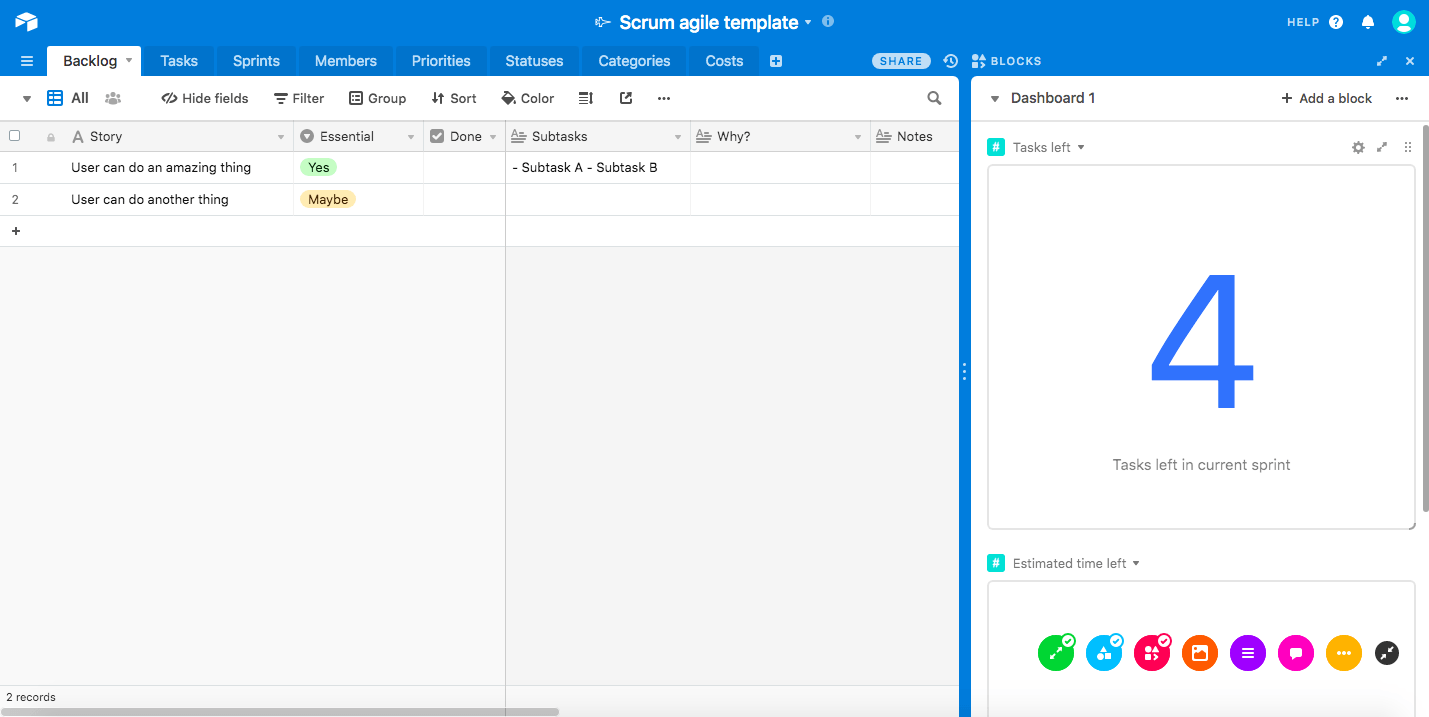
Task: Click the horizontal scrollbar at grid bottom
Action: pyautogui.click(x=280, y=712)
